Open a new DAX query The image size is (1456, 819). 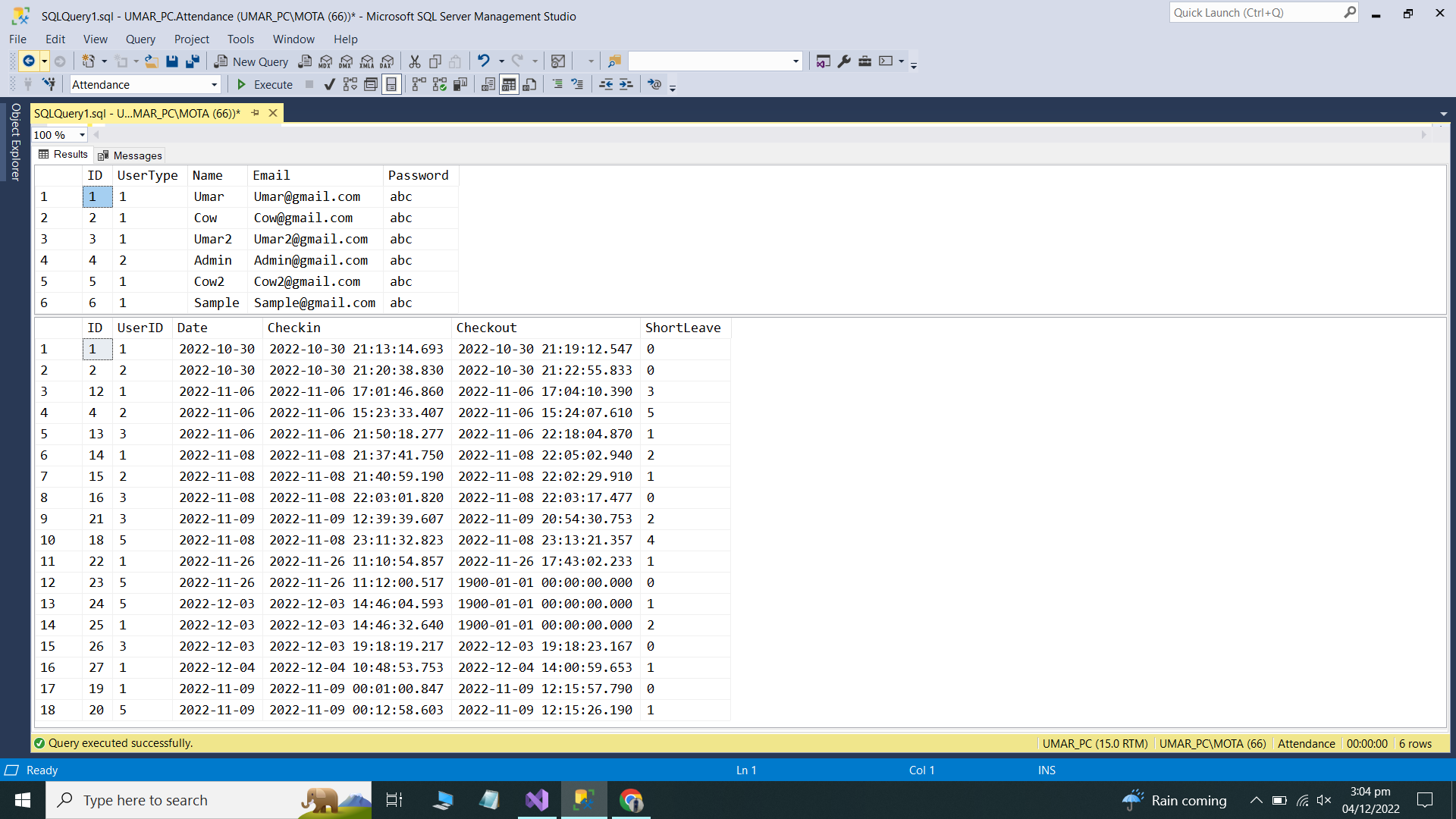point(388,61)
